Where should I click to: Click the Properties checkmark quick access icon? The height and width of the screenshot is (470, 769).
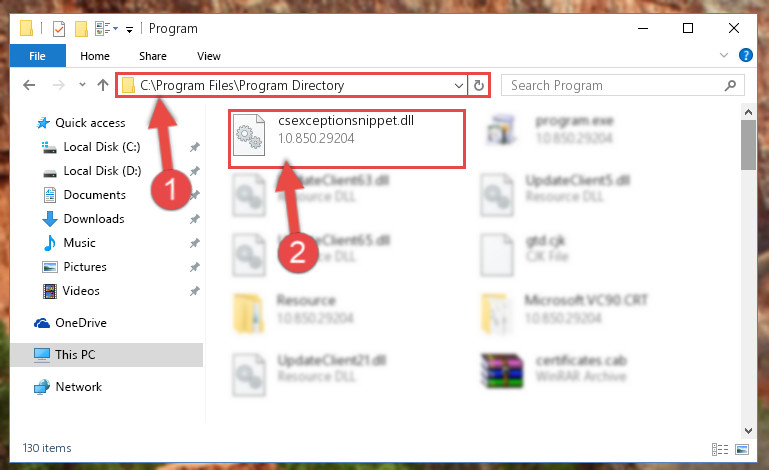59,29
